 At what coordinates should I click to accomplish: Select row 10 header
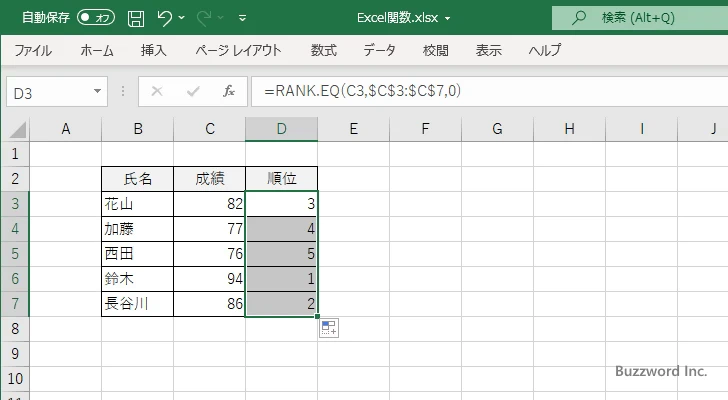(15, 379)
